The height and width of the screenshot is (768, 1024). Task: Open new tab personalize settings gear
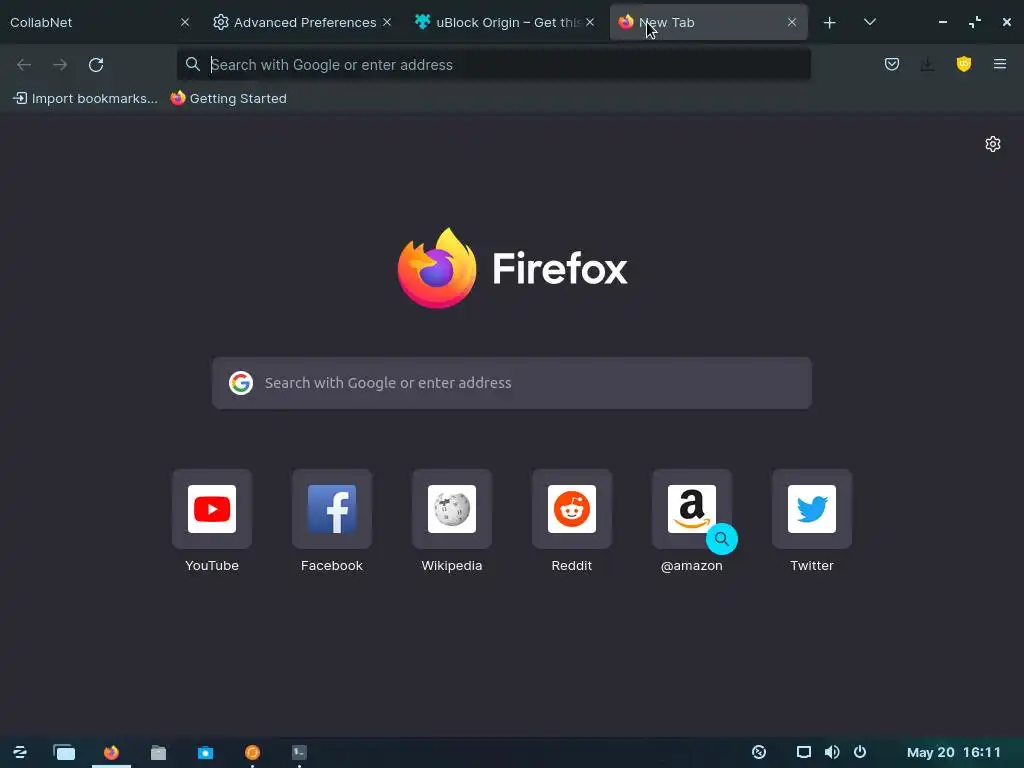click(993, 144)
